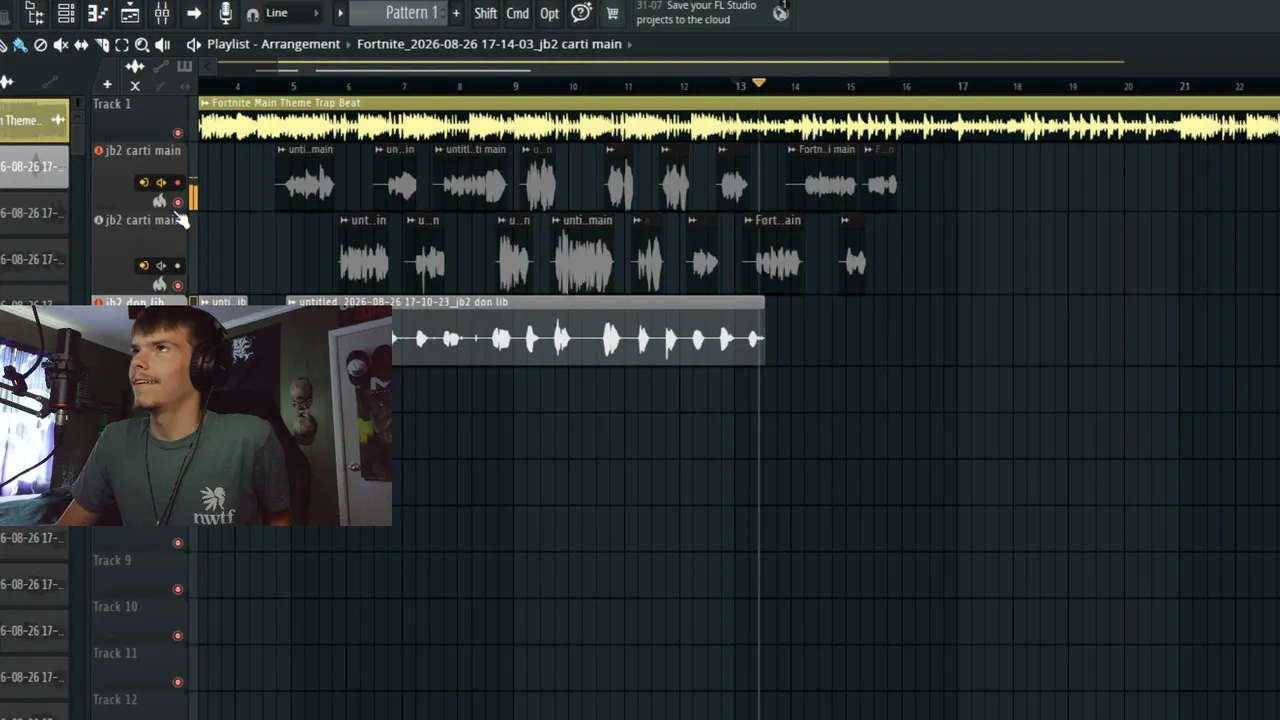Add a new pattern with plus button
Image resolution: width=1280 pixels, height=720 pixels.
(x=456, y=13)
